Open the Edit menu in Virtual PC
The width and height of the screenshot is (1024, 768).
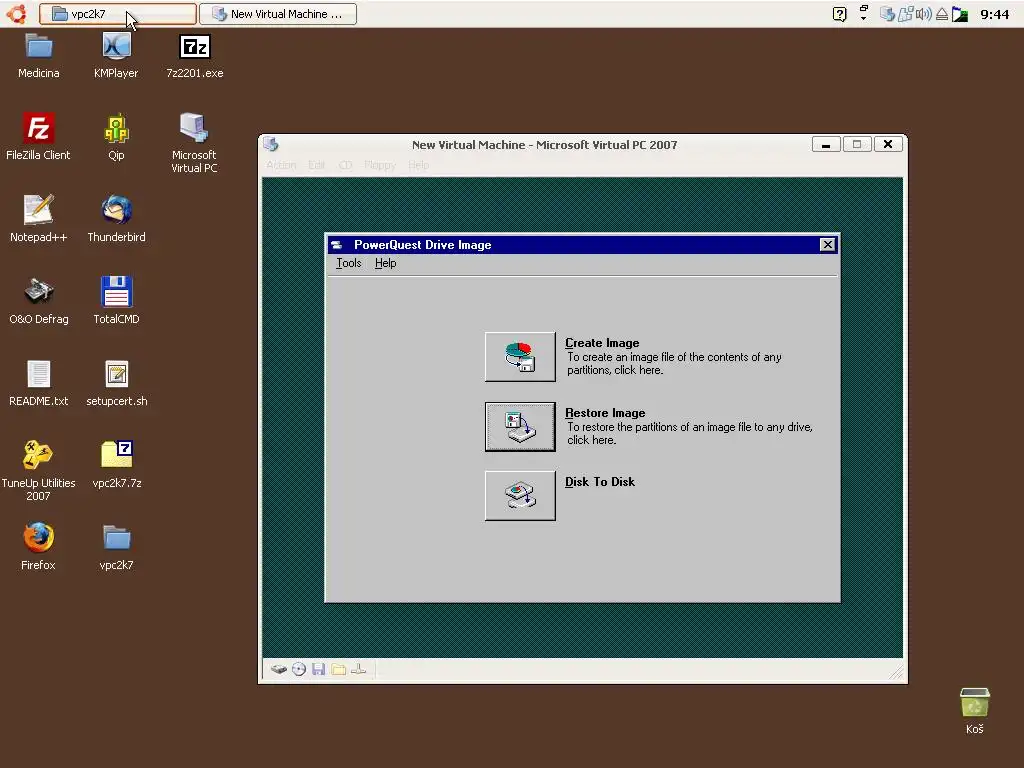pos(317,165)
